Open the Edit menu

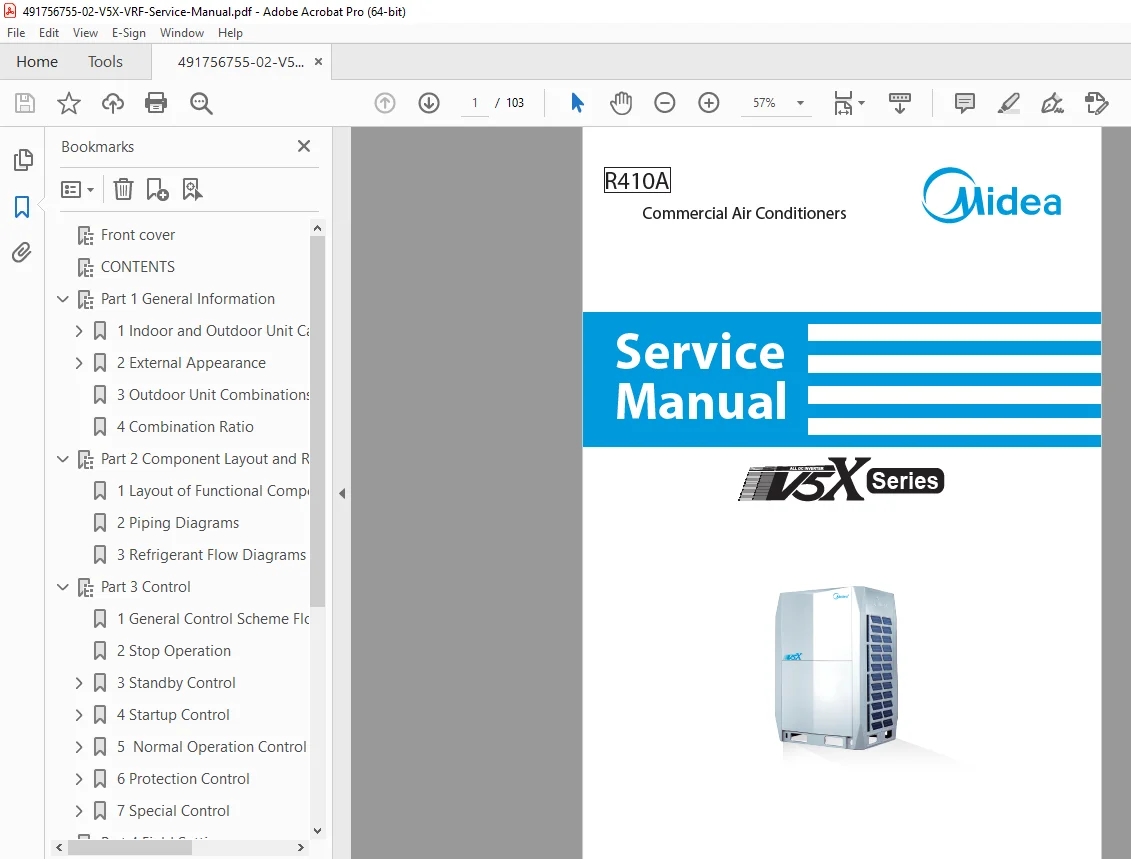pyautogui.click(x=49, y=32)
